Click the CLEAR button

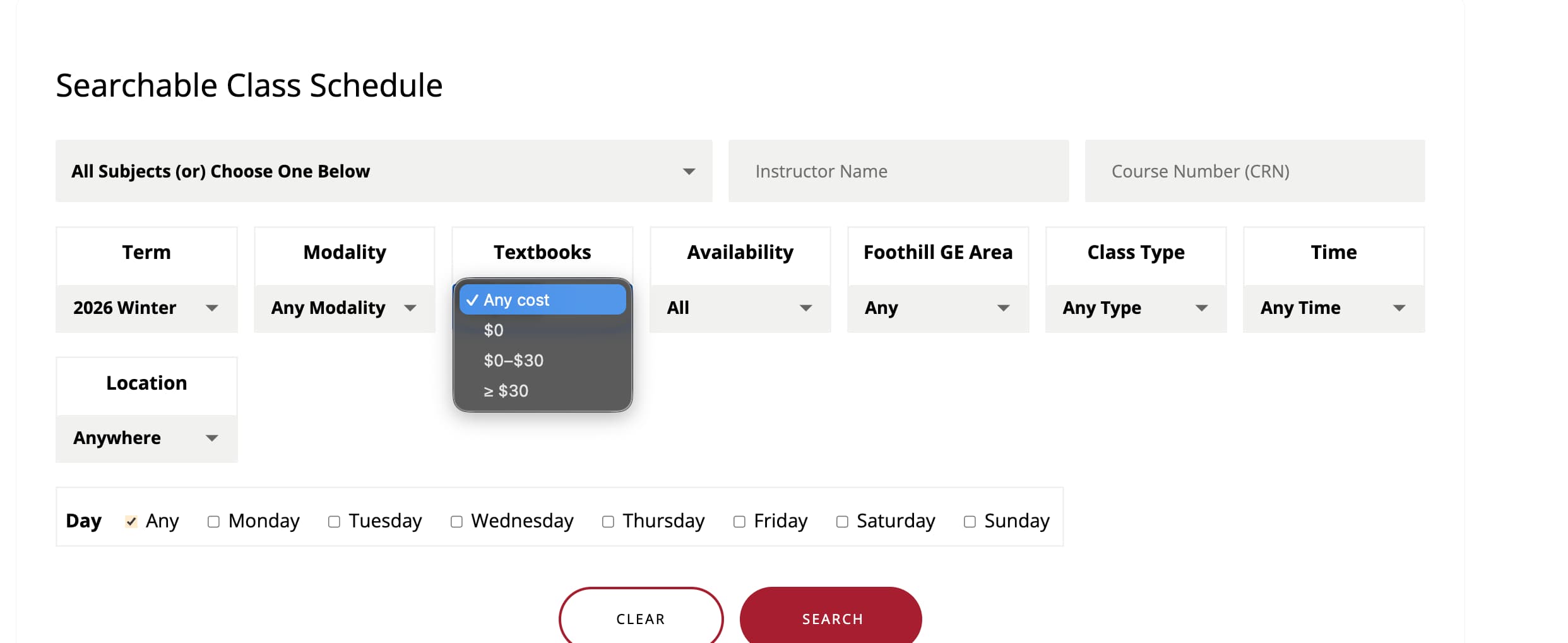[641, 618]
